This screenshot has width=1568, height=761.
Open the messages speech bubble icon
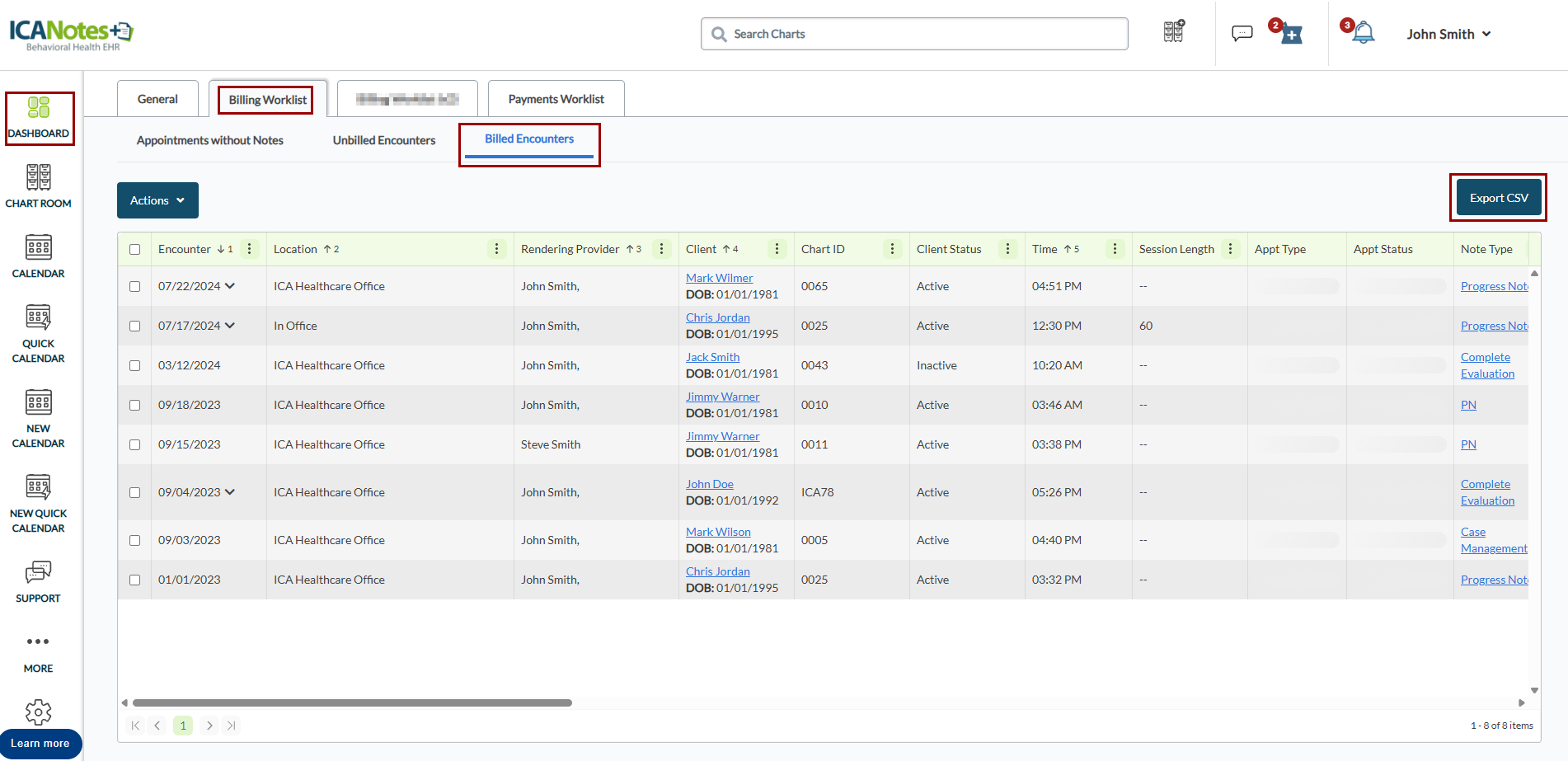pos(1242,34)
